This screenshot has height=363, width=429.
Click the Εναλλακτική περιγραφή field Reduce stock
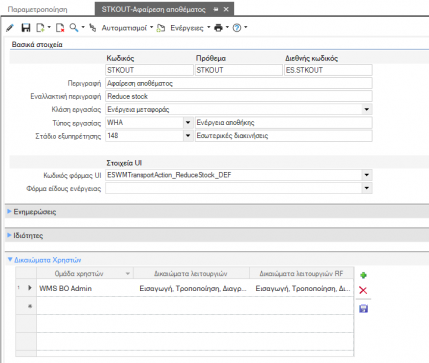(x=239, y=96)
